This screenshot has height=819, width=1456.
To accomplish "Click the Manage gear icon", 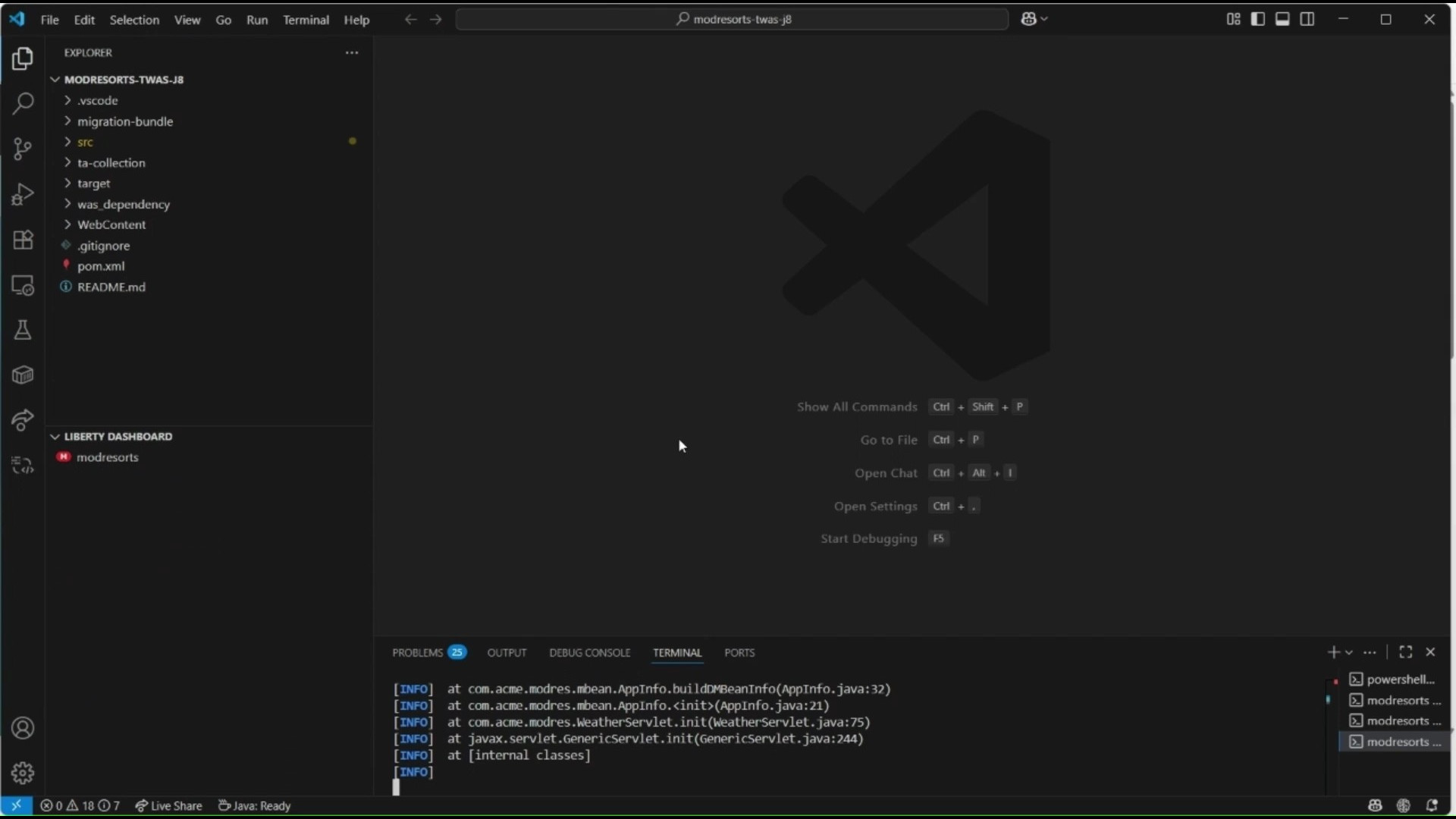I will coord(23,773).
